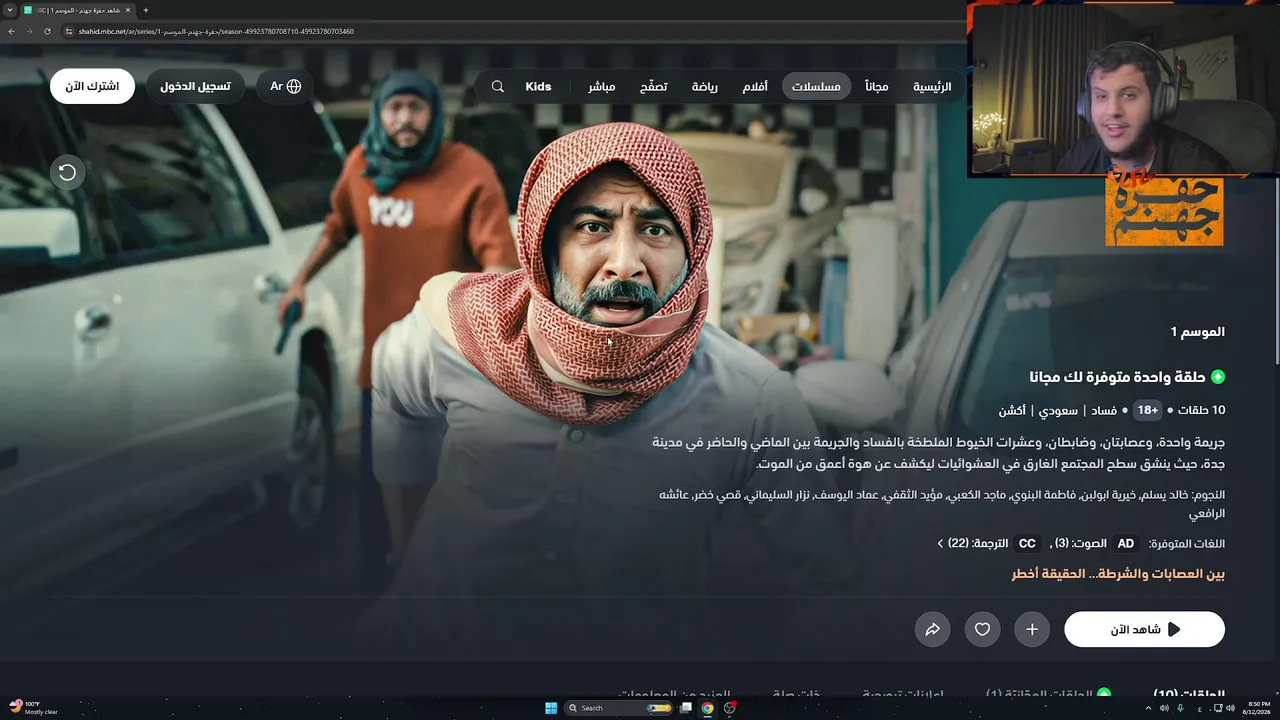
Task: Select the Shahid "حفرة جهنم" browser tab
Action: coord(78,10)
